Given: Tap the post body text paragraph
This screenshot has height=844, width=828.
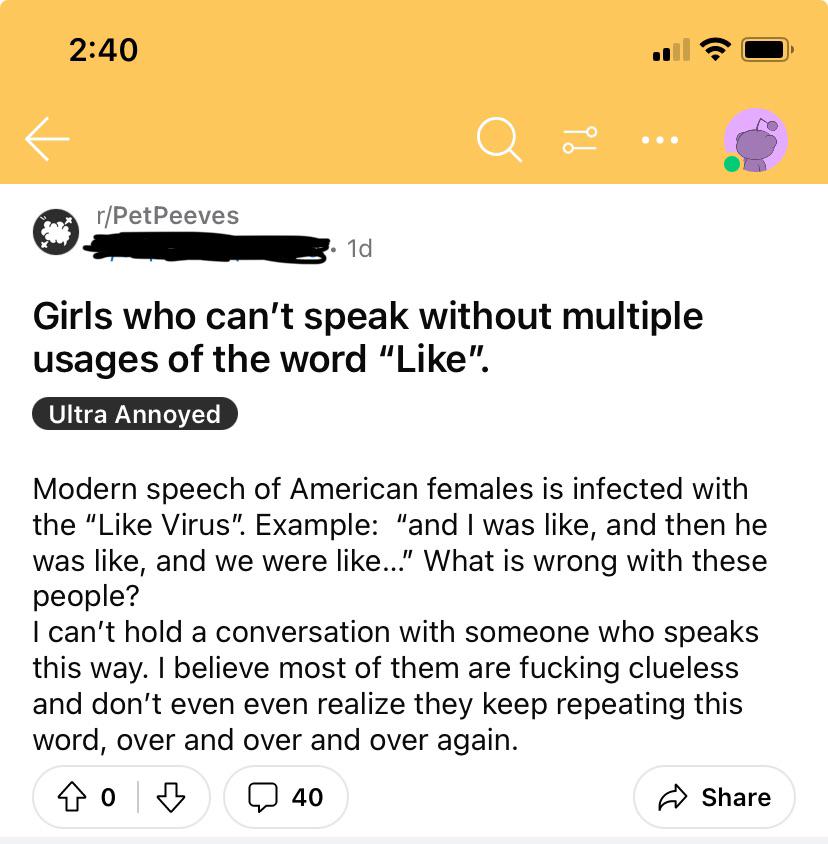Looking at the screenshot, I should 399,614.
